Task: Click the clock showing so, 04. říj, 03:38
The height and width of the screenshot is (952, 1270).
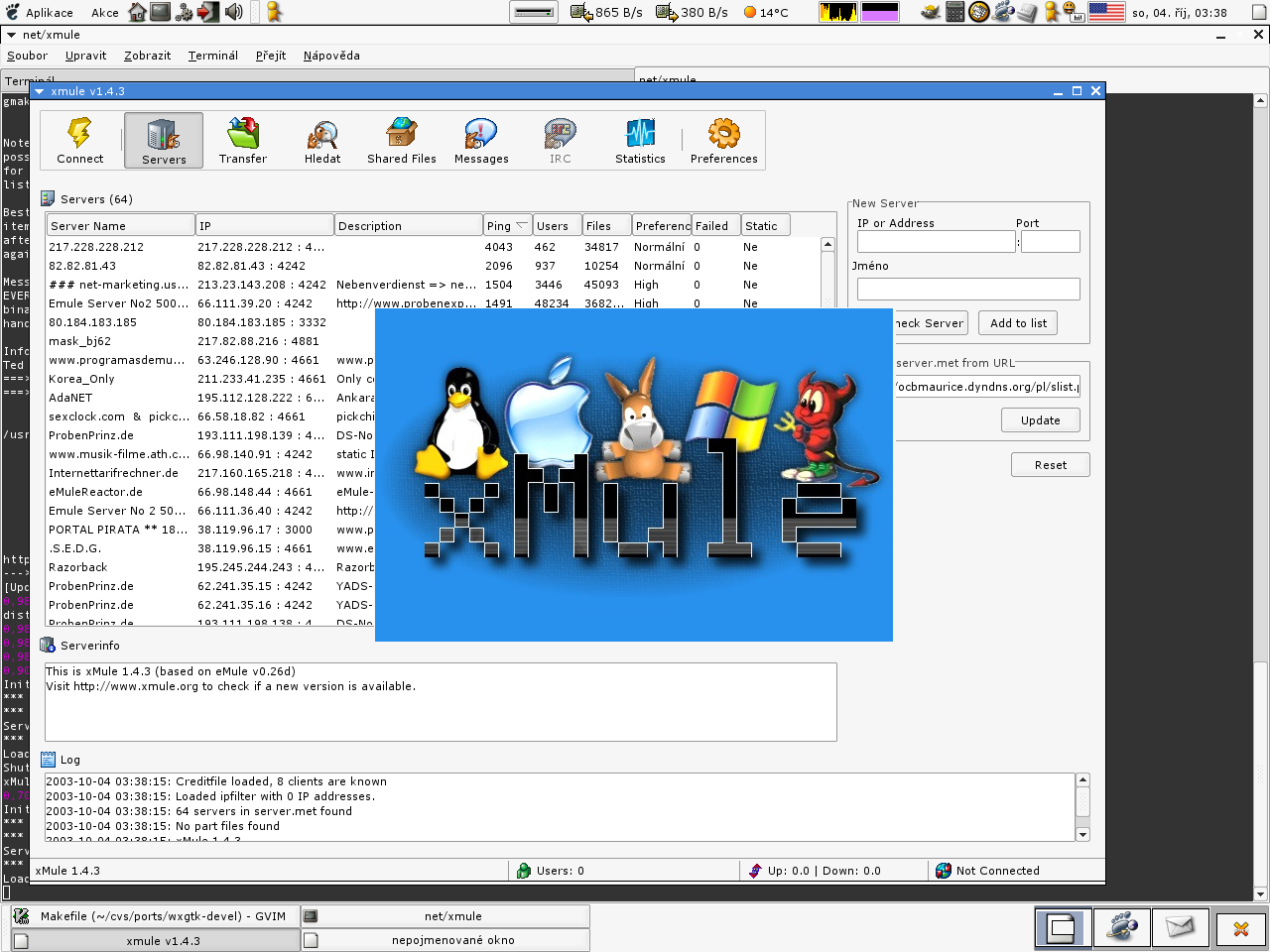Action: click(1180, 13)
